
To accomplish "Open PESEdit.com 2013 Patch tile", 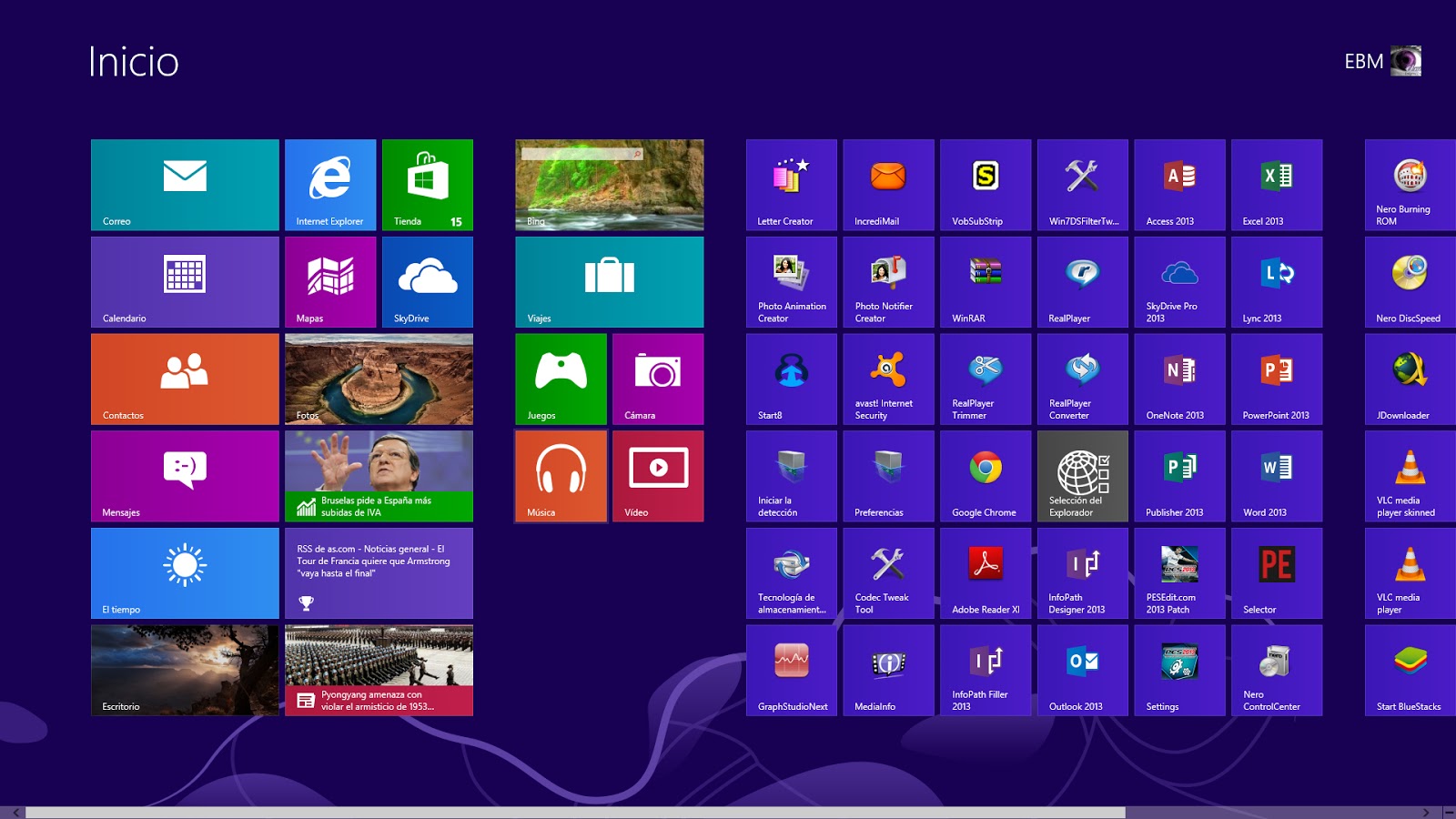I will pos(1179,573).
